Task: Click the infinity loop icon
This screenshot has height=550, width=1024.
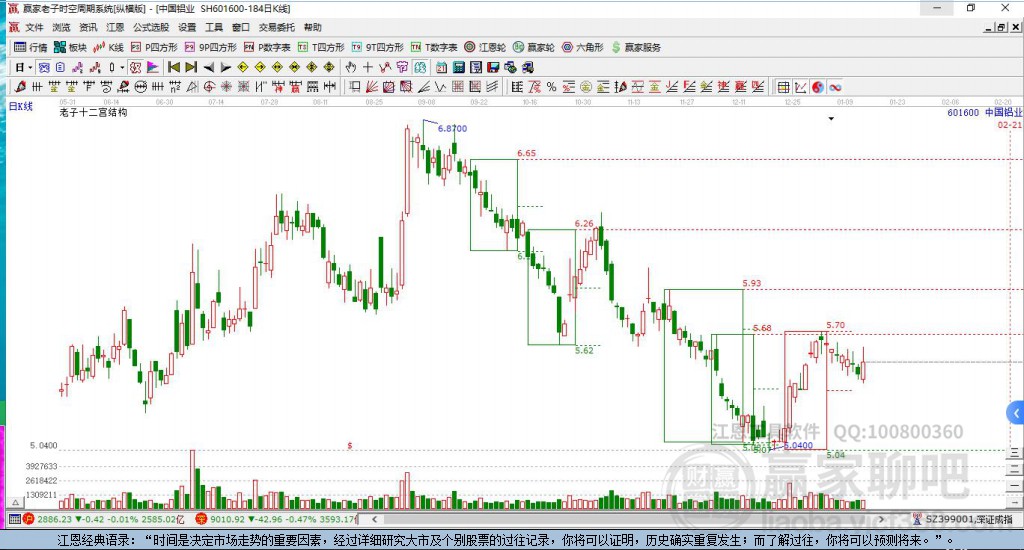Action: tap(835, 87)
